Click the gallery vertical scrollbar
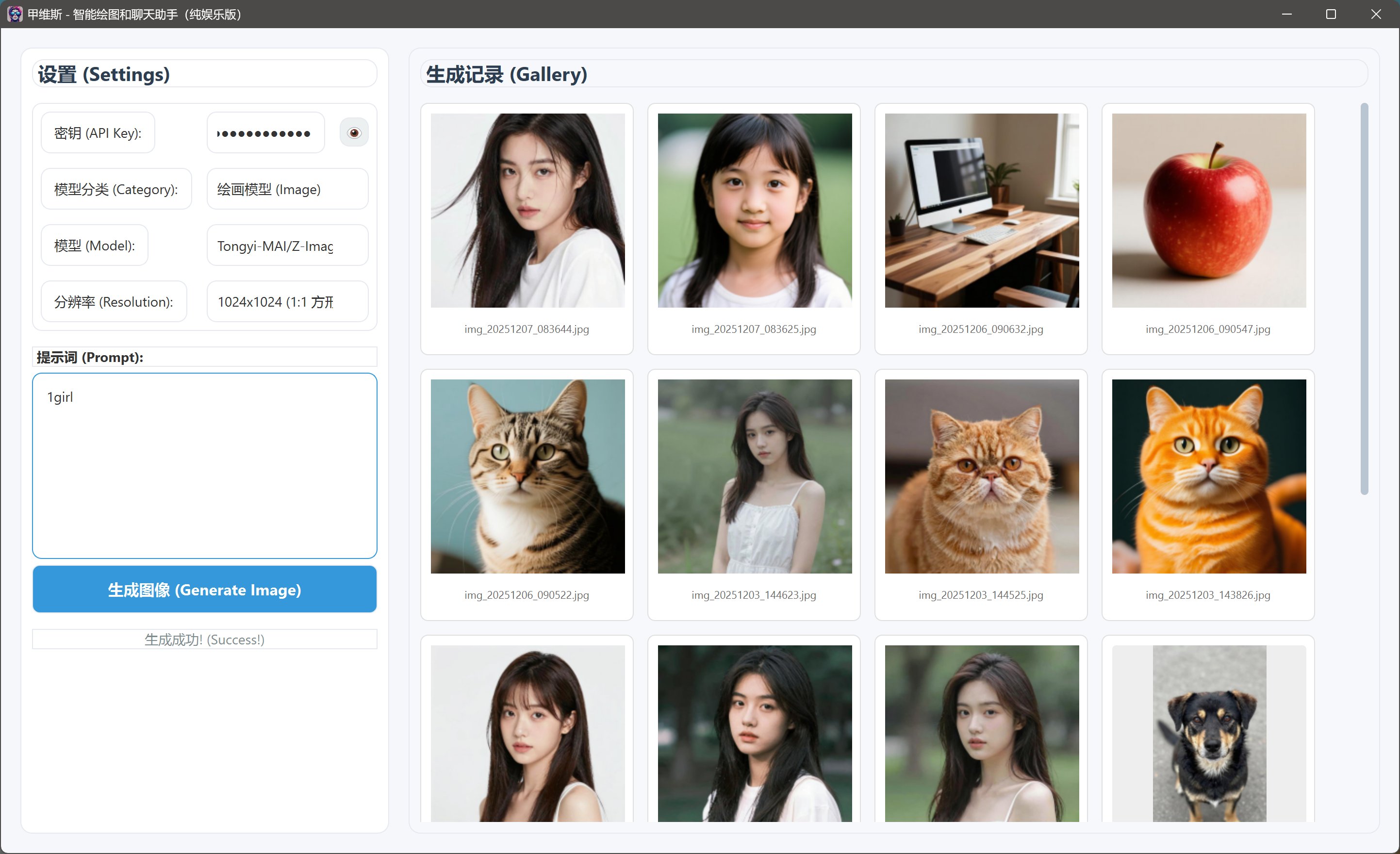Image resolution: width=1400 pixels, height=854 pixels. coord(1364,298)
